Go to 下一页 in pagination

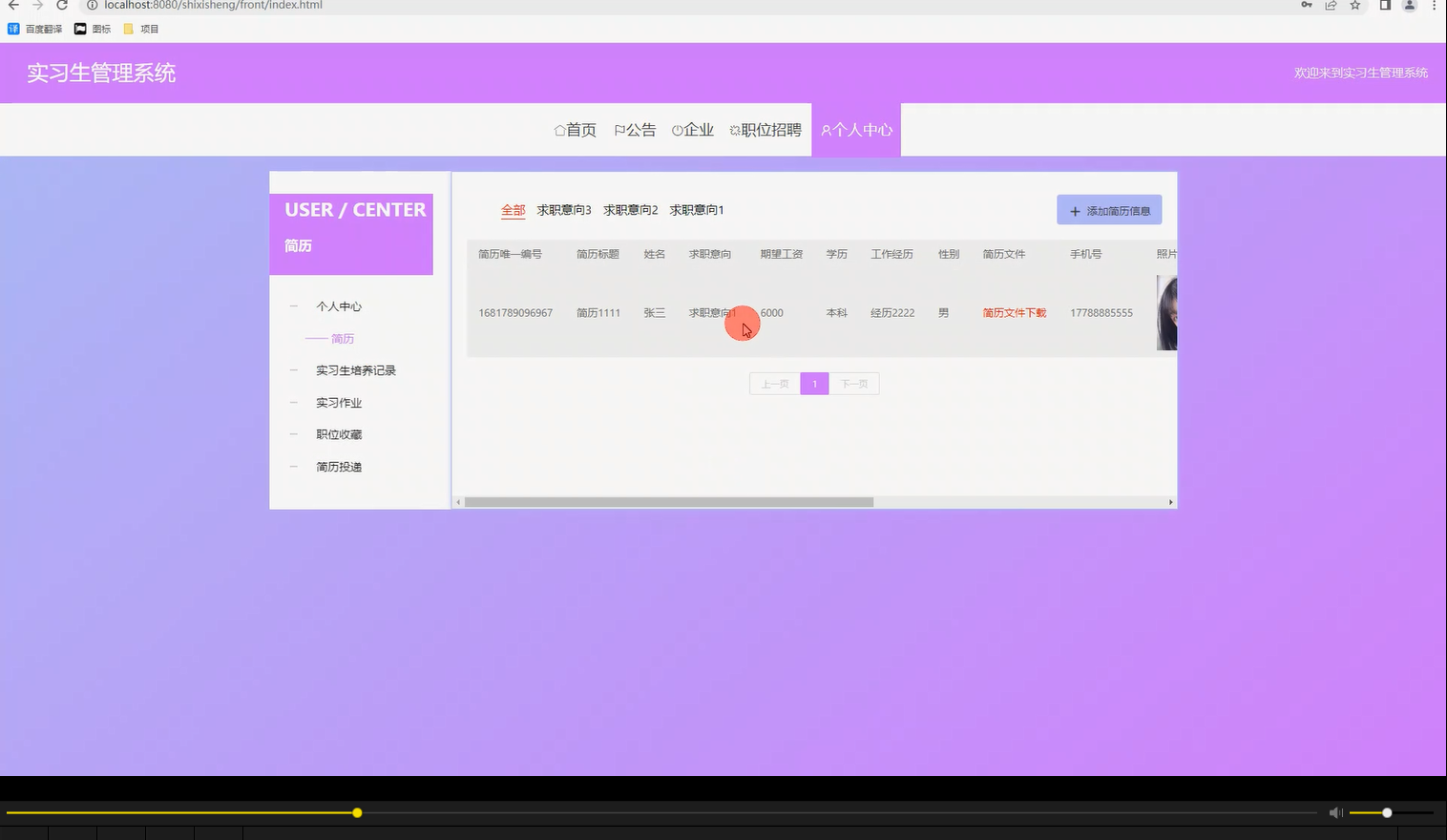(x=854, y=383)
